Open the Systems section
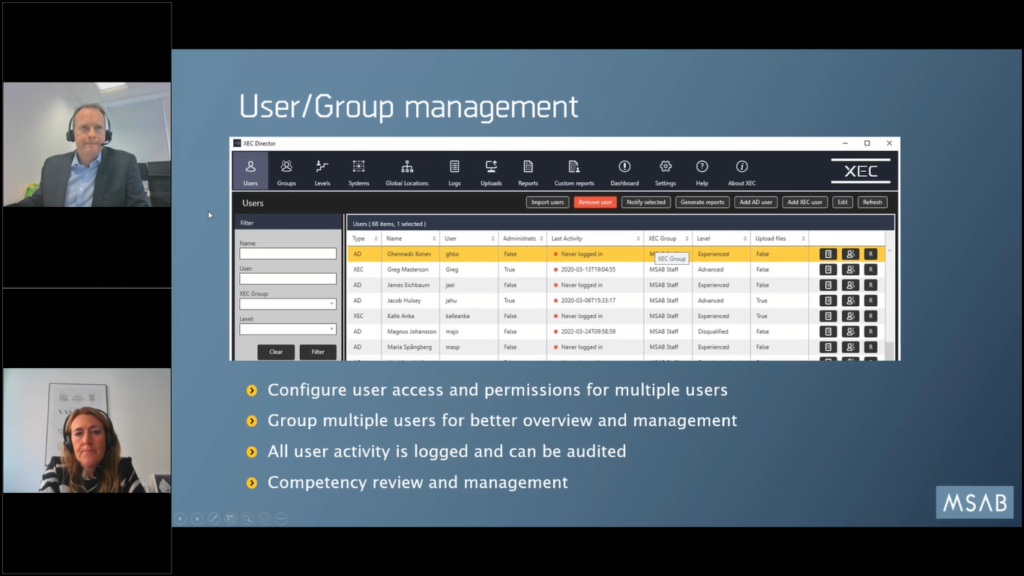 359,172
